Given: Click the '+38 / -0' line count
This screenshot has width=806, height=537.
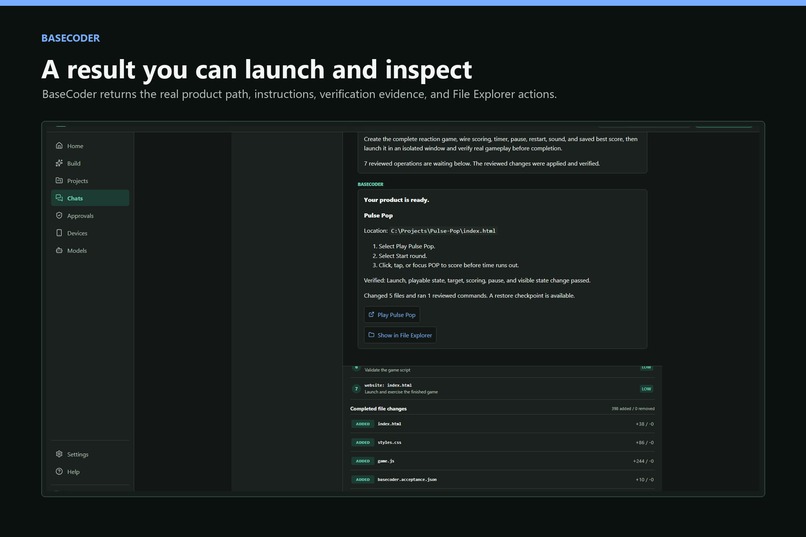Looking at the screenshot, I should coord(645,424).
